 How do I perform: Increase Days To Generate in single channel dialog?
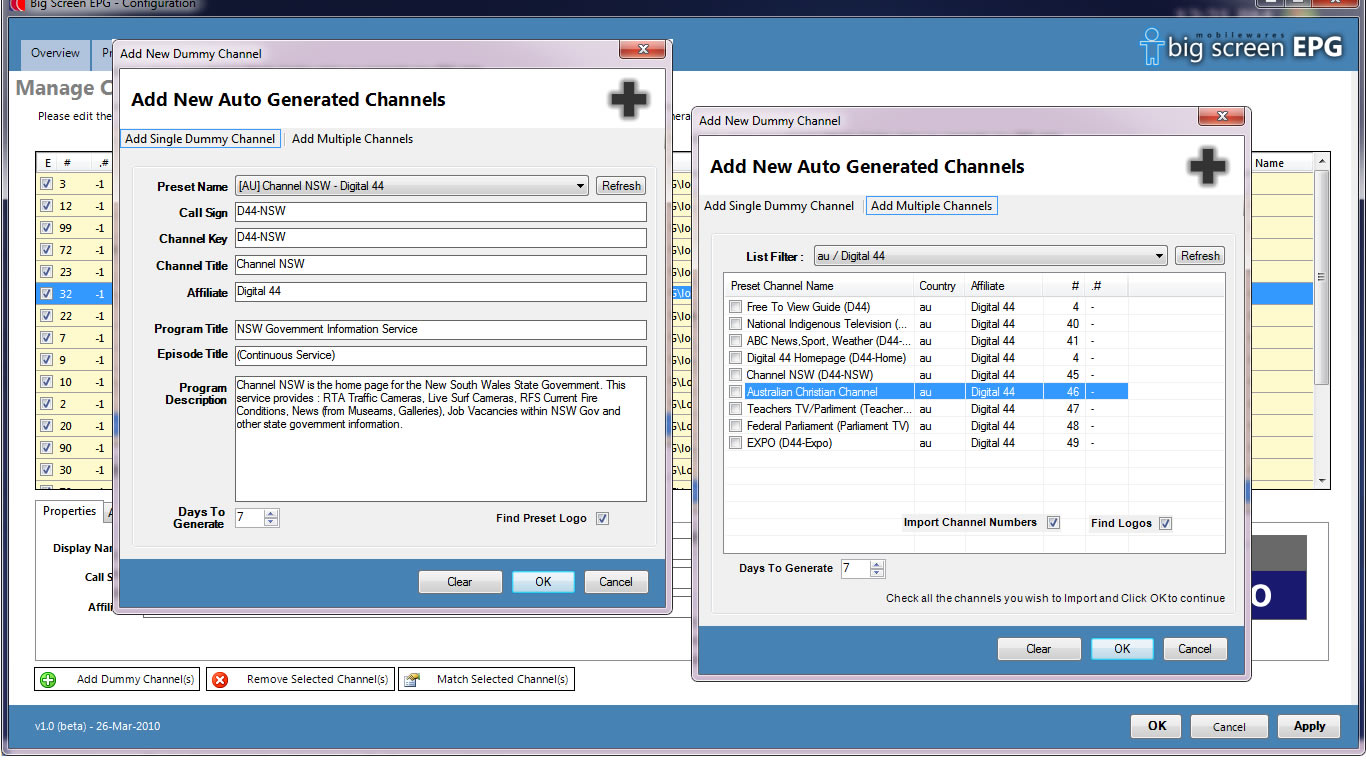[x=272, y=513]
